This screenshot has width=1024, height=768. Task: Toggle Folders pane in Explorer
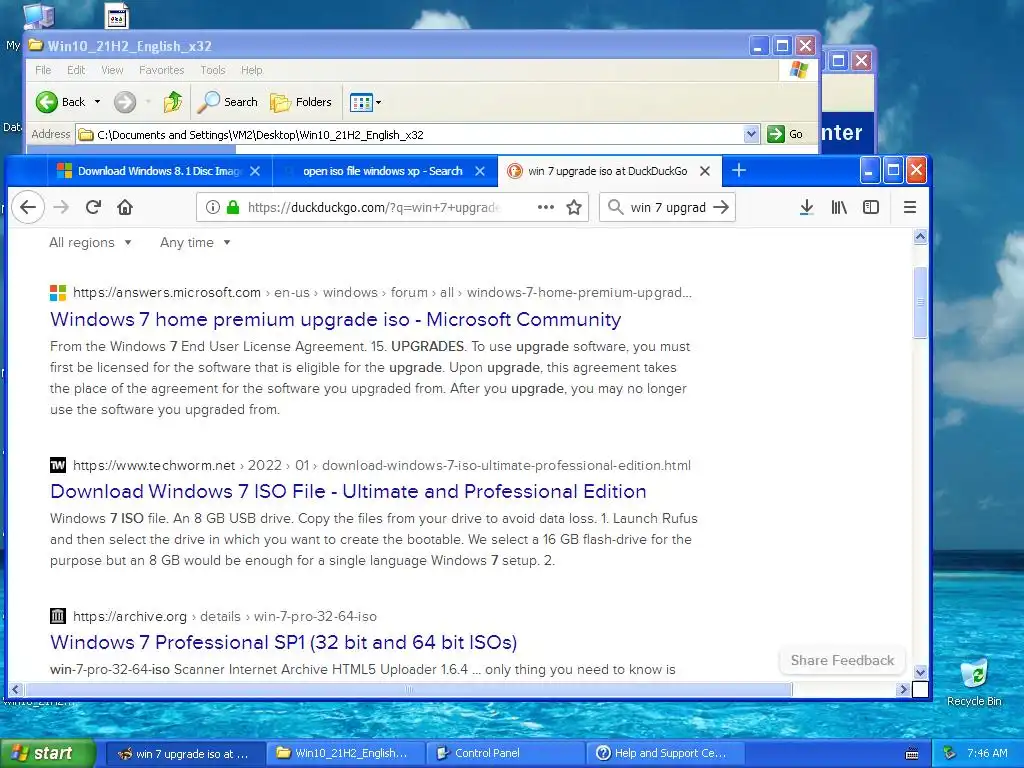click(x=301, y=102)
